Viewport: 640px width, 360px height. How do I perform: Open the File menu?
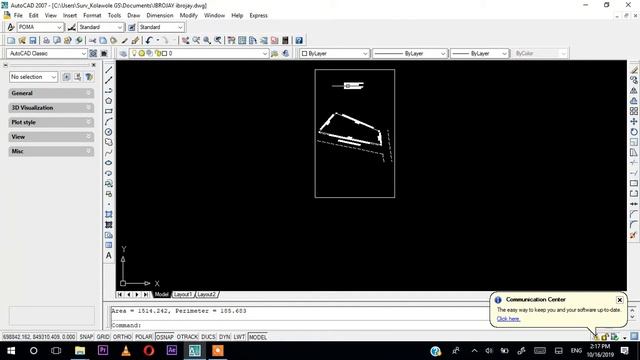point(18,16)
